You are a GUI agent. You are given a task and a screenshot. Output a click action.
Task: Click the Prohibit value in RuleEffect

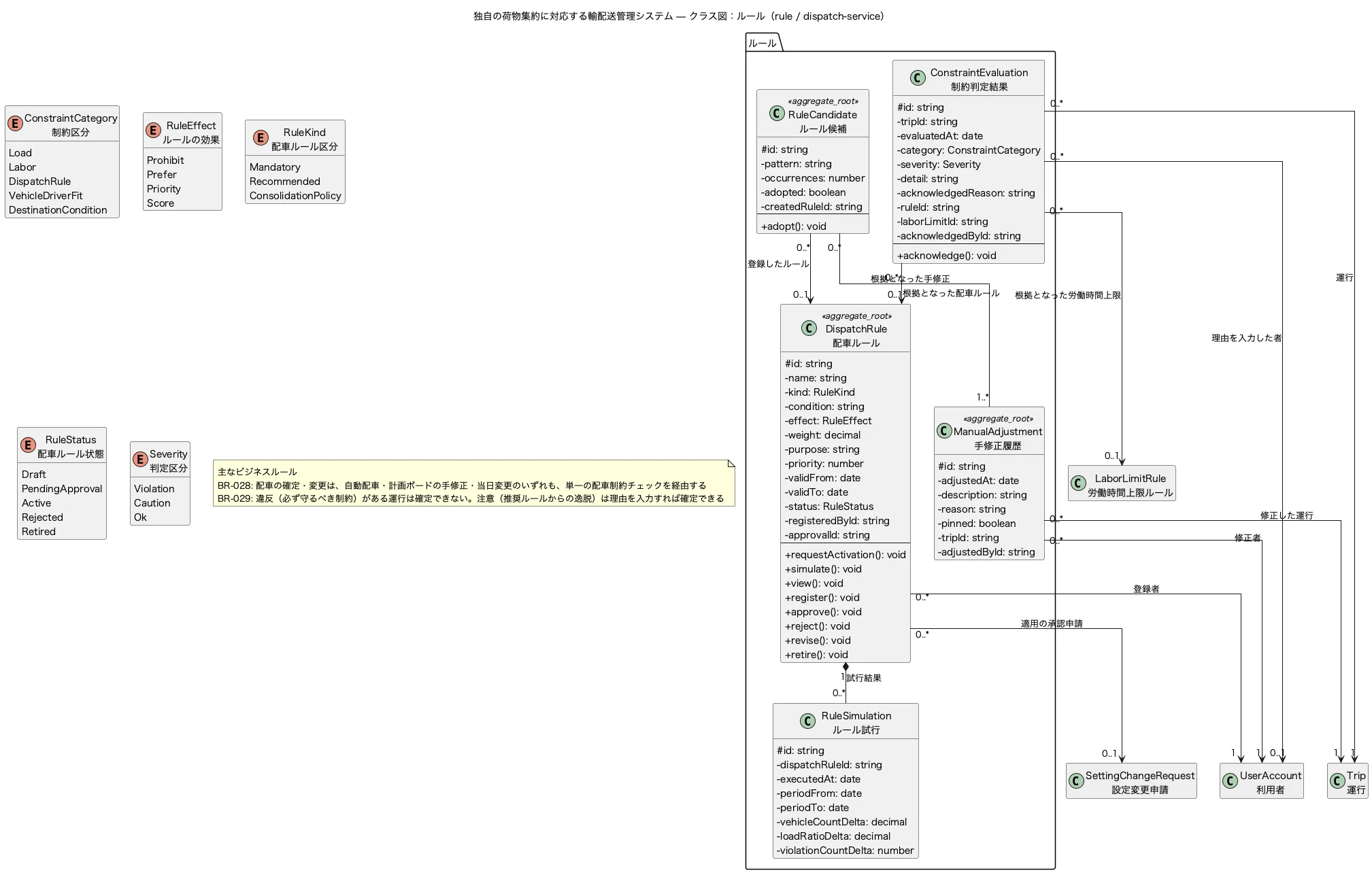coord(165,160)
